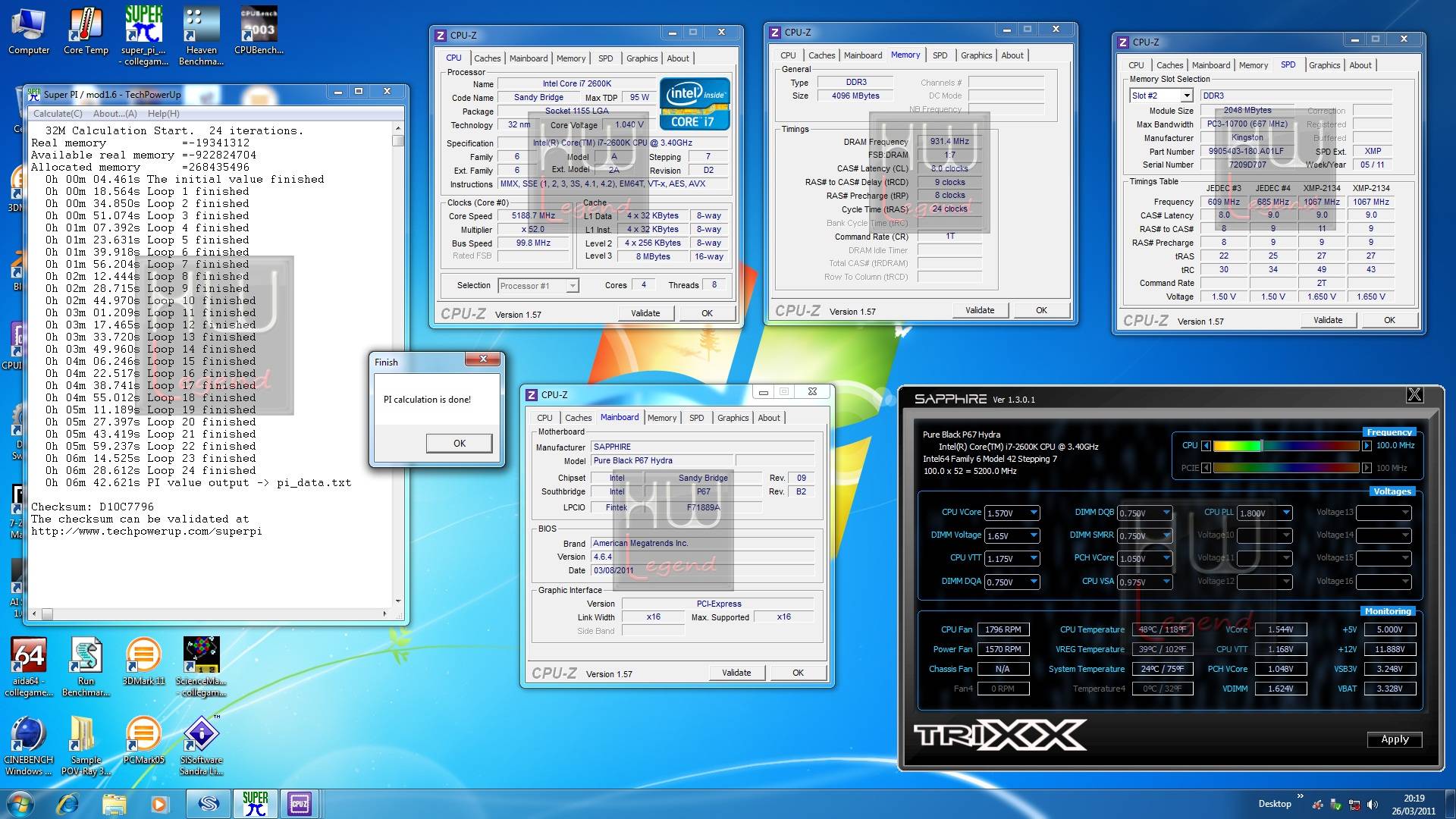Open the Computer desktop icon
Screen dimensions: 1456x819
[x=29, y=31]
